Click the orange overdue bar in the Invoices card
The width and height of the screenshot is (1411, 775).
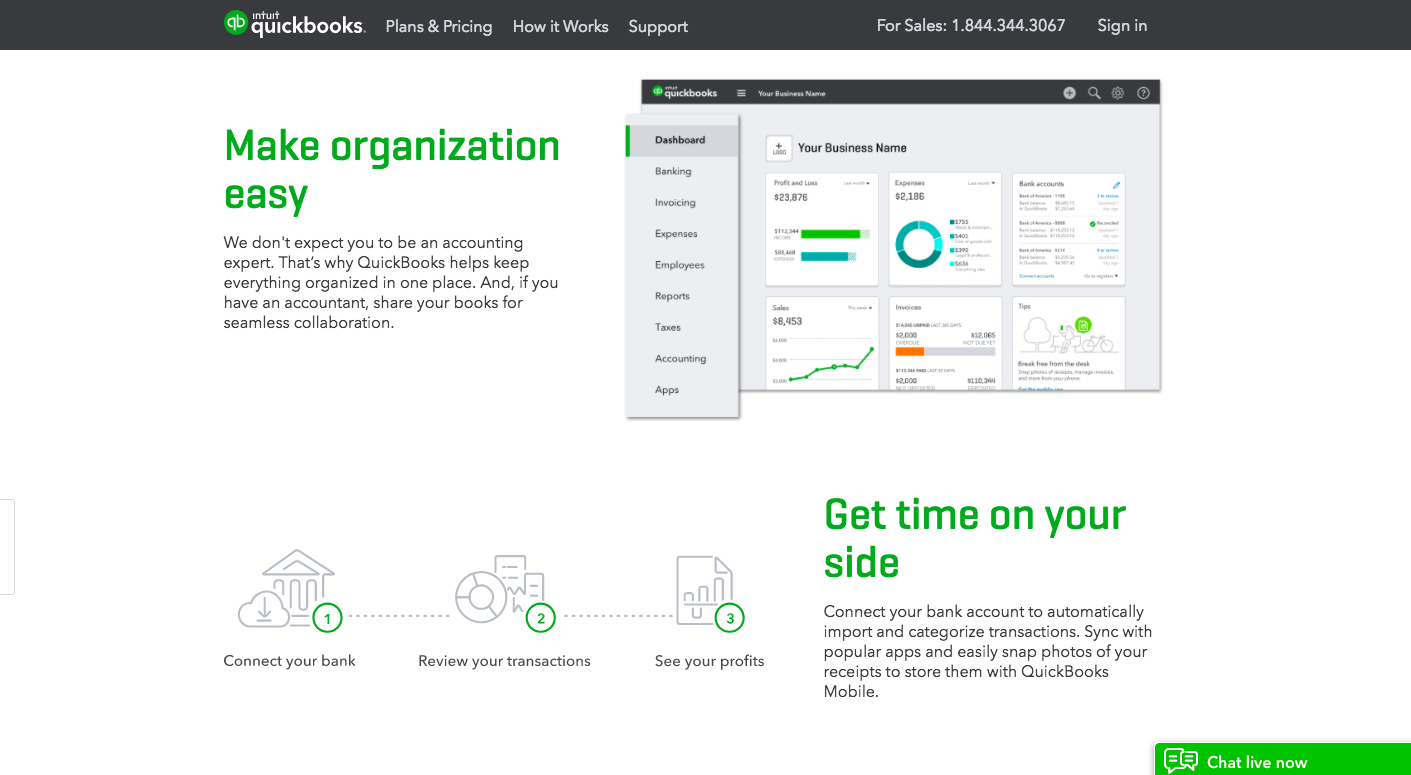(909, 351)
